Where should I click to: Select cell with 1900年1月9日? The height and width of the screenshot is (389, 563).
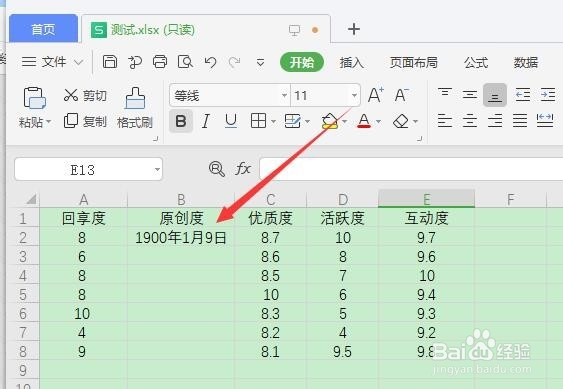click(x=181, y=238)
